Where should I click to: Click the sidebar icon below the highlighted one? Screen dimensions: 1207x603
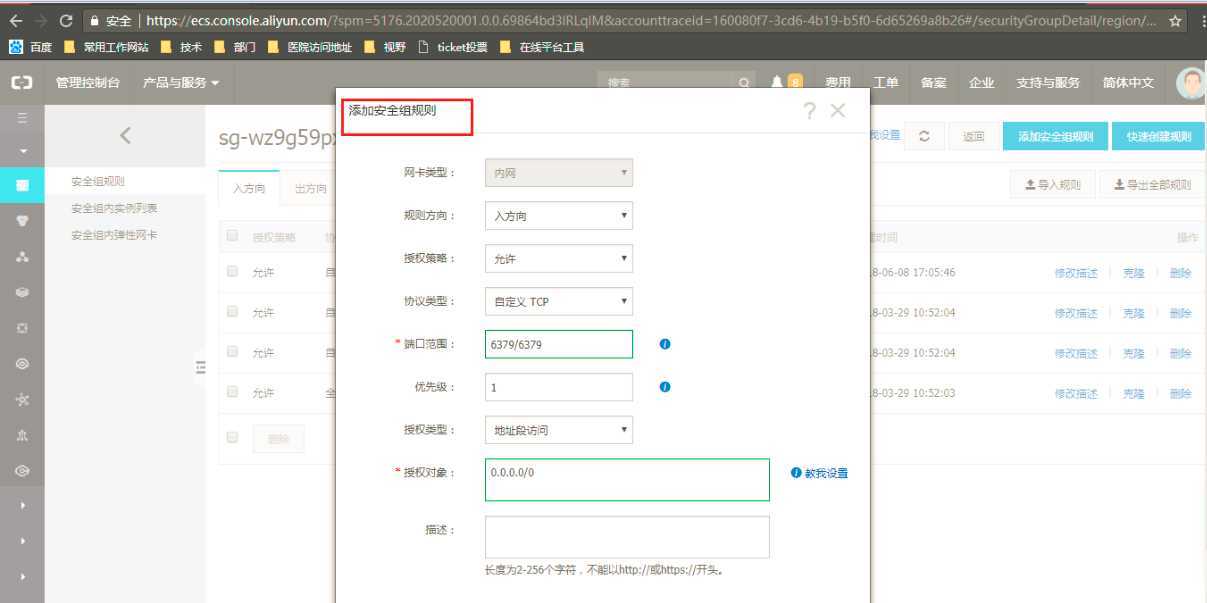(22, 221)
